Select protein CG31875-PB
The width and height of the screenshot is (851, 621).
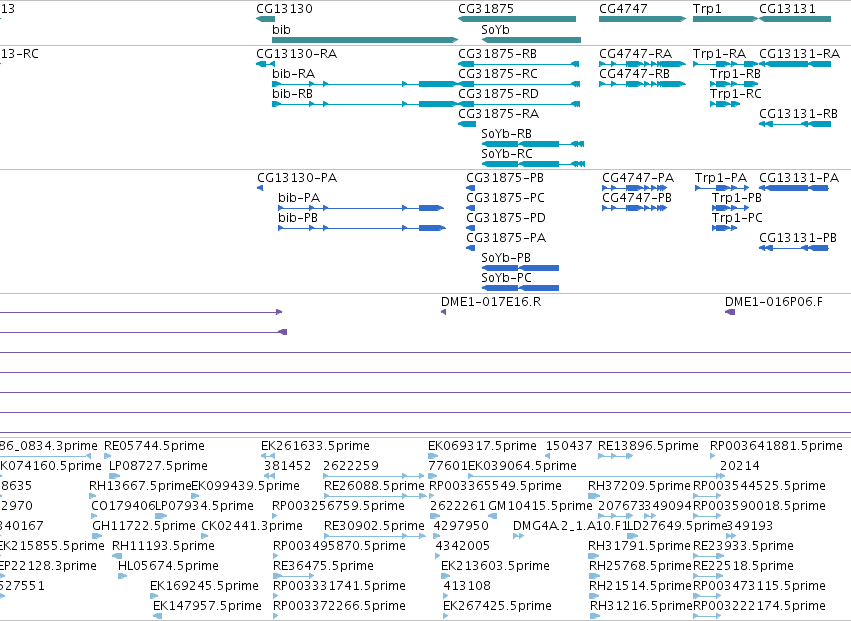(x=471, y=188)
